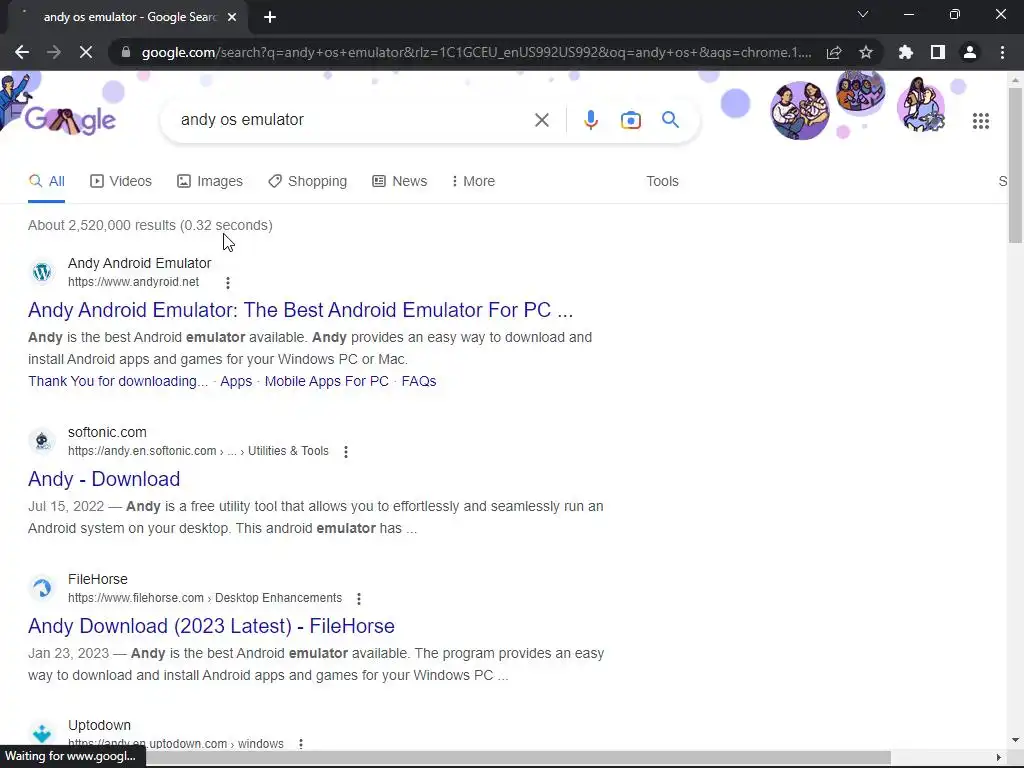Open the Extensions puzzle icon
Screen dimensions: 1024x768
coord(906,52)
